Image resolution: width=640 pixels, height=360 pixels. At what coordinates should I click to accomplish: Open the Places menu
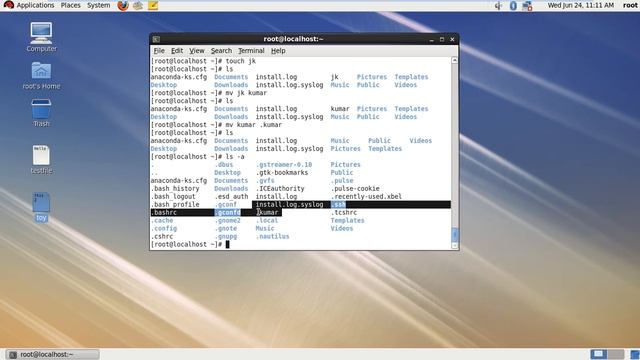coord(71,5)
